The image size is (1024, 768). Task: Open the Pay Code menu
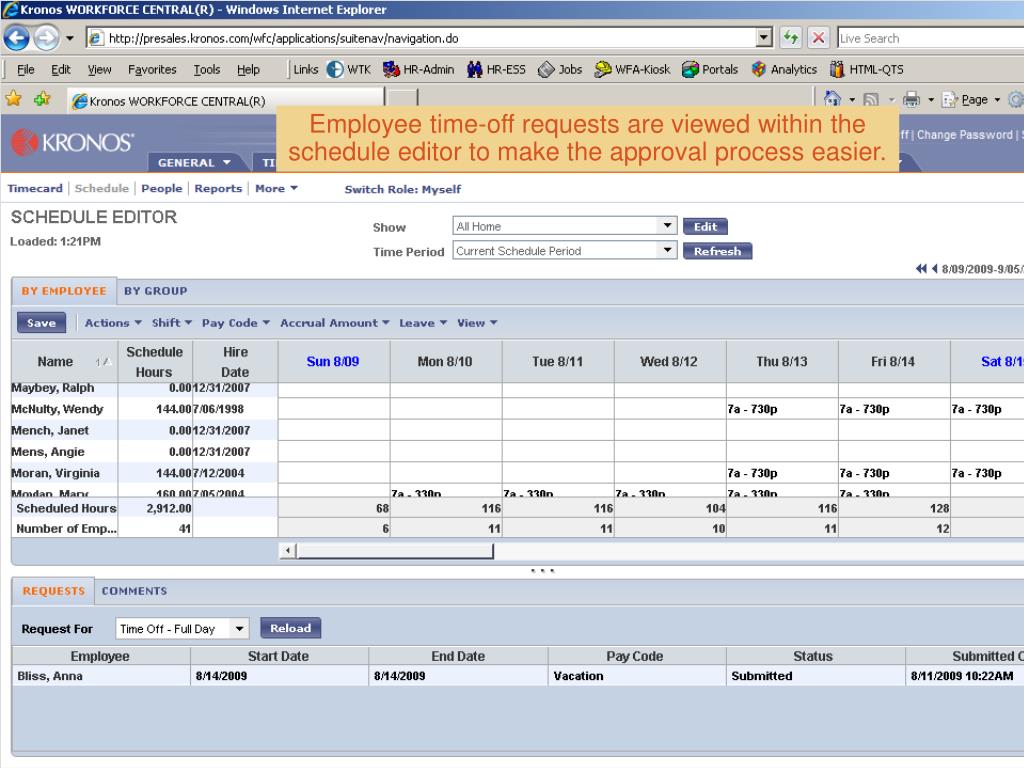tap(235, 323)
